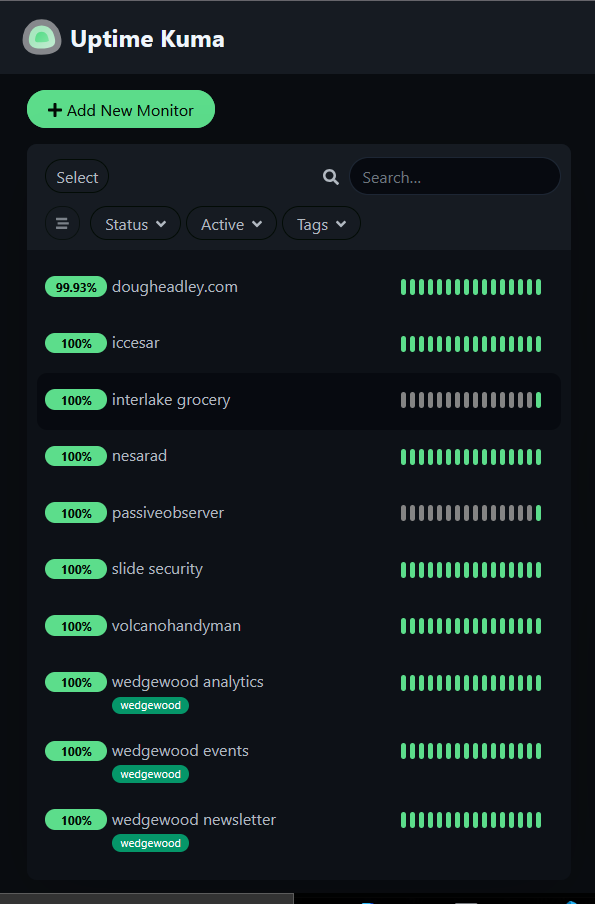The height and width of the screenshot is (904, 595).
Task: Click the wedgewood tag under wedgewood events
Action: coord(150,774)
